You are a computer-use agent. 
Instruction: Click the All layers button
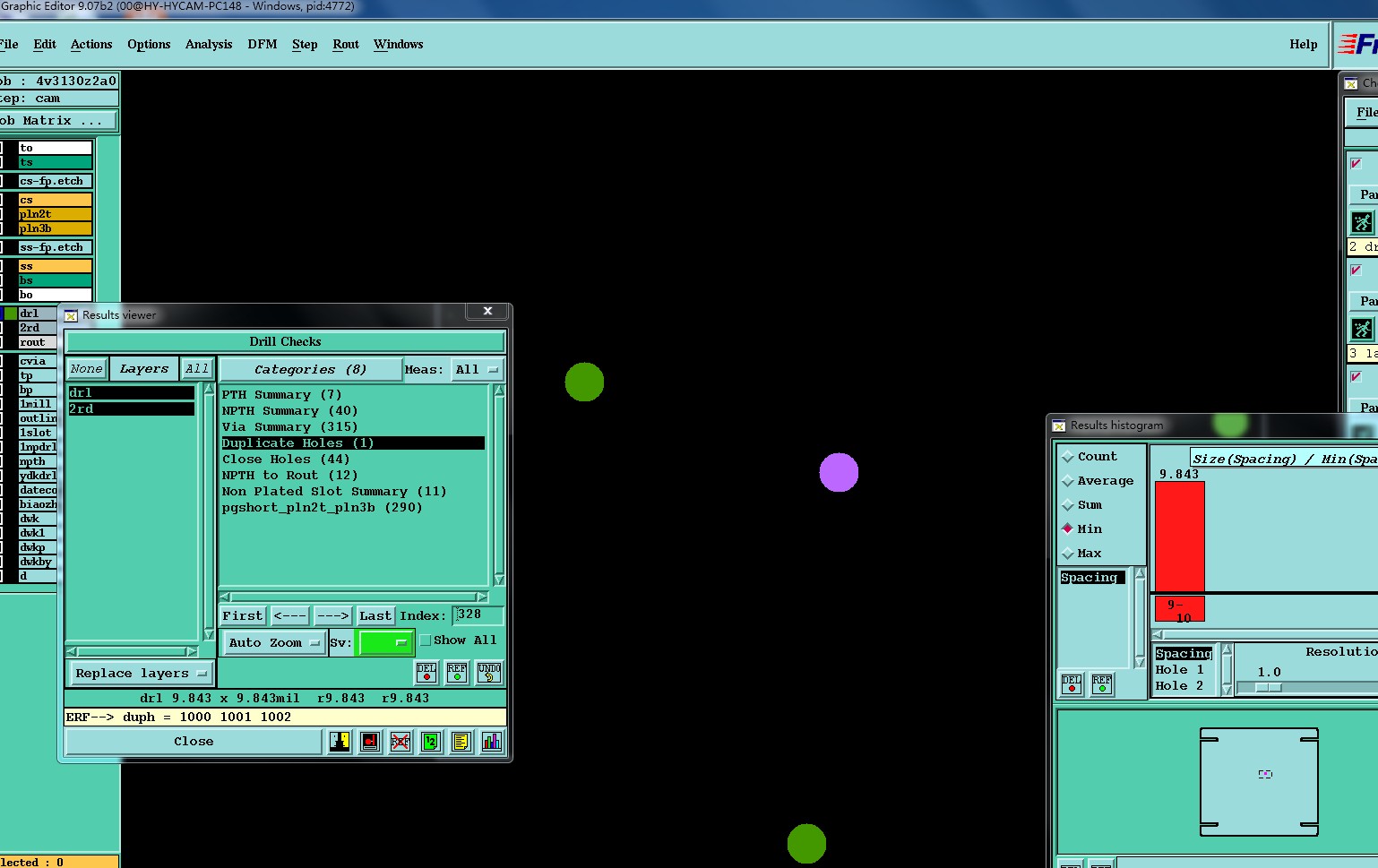pyautogui.click(x=197, y=369)
